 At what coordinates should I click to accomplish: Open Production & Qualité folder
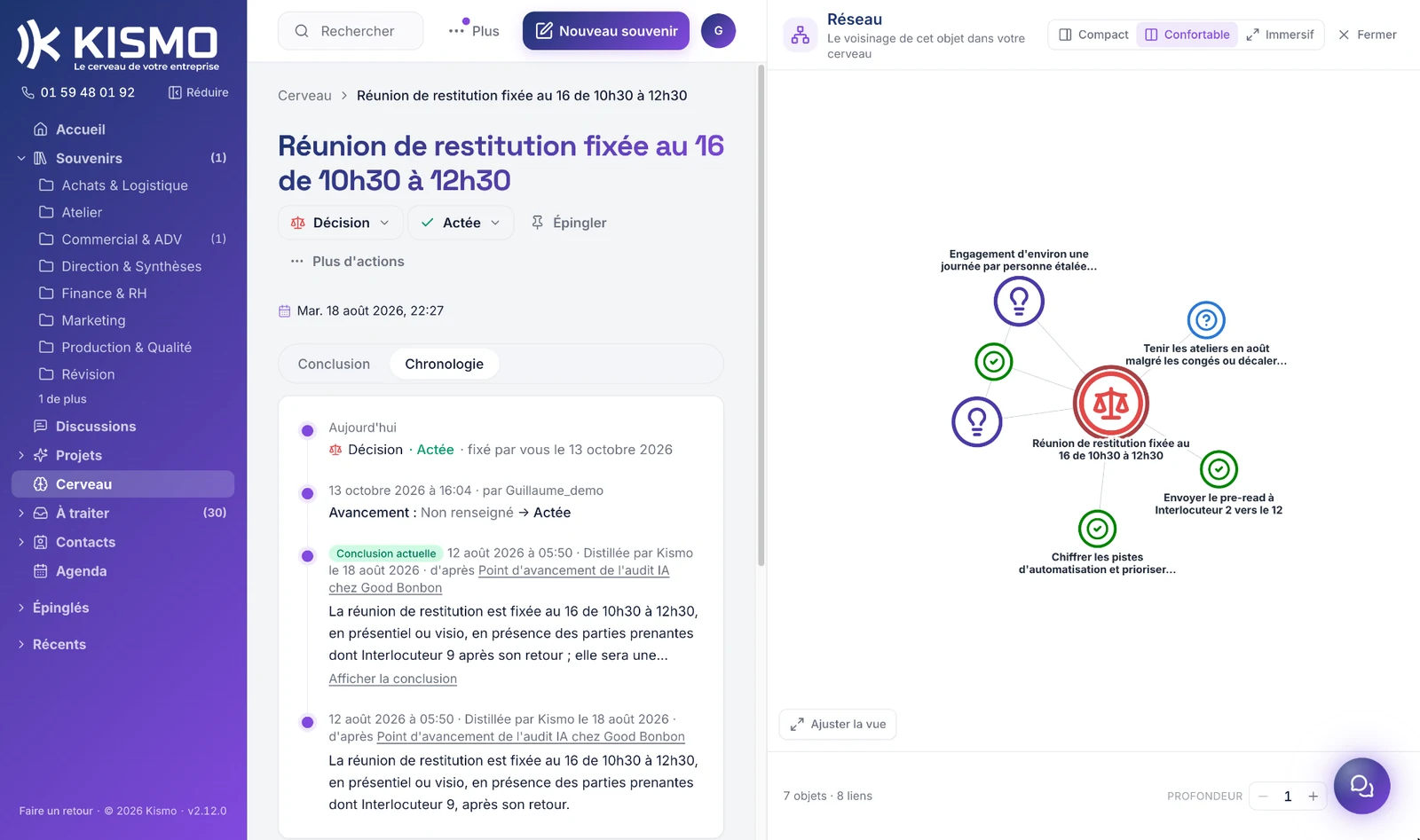[x=126, y=348]
